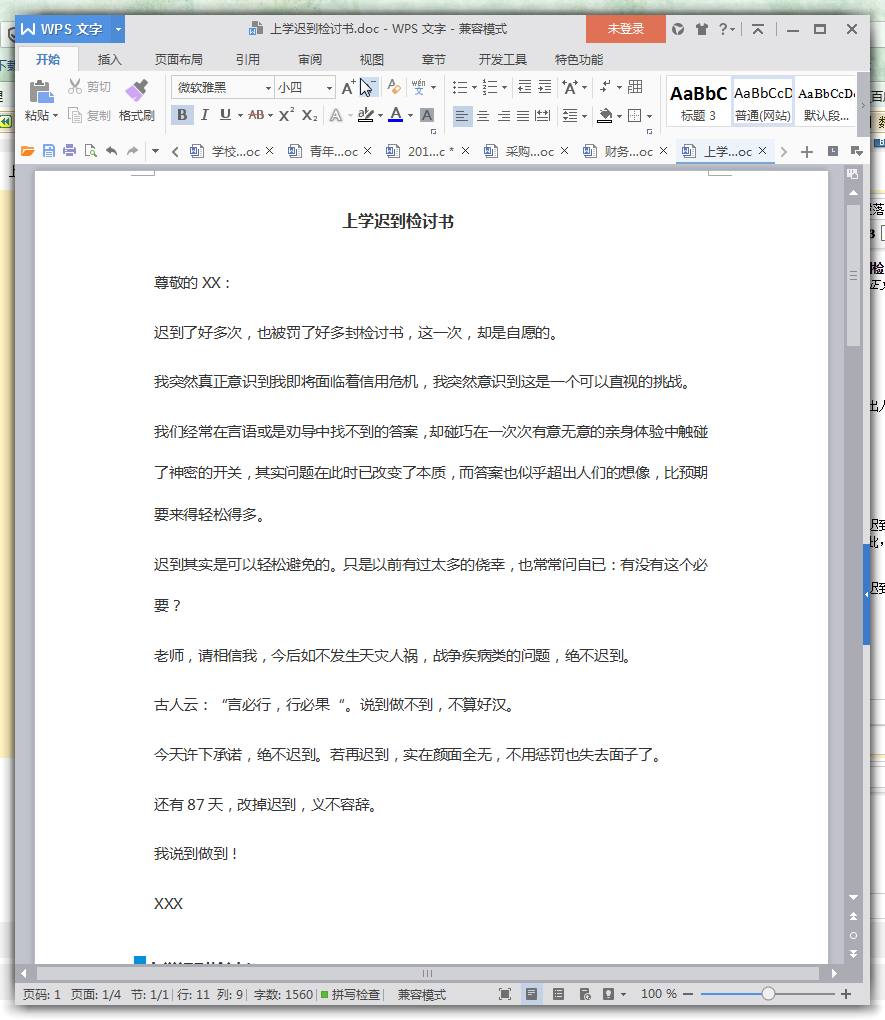
Task: Click the print icon in quick toolbar
Action: [x=69, y=151]
